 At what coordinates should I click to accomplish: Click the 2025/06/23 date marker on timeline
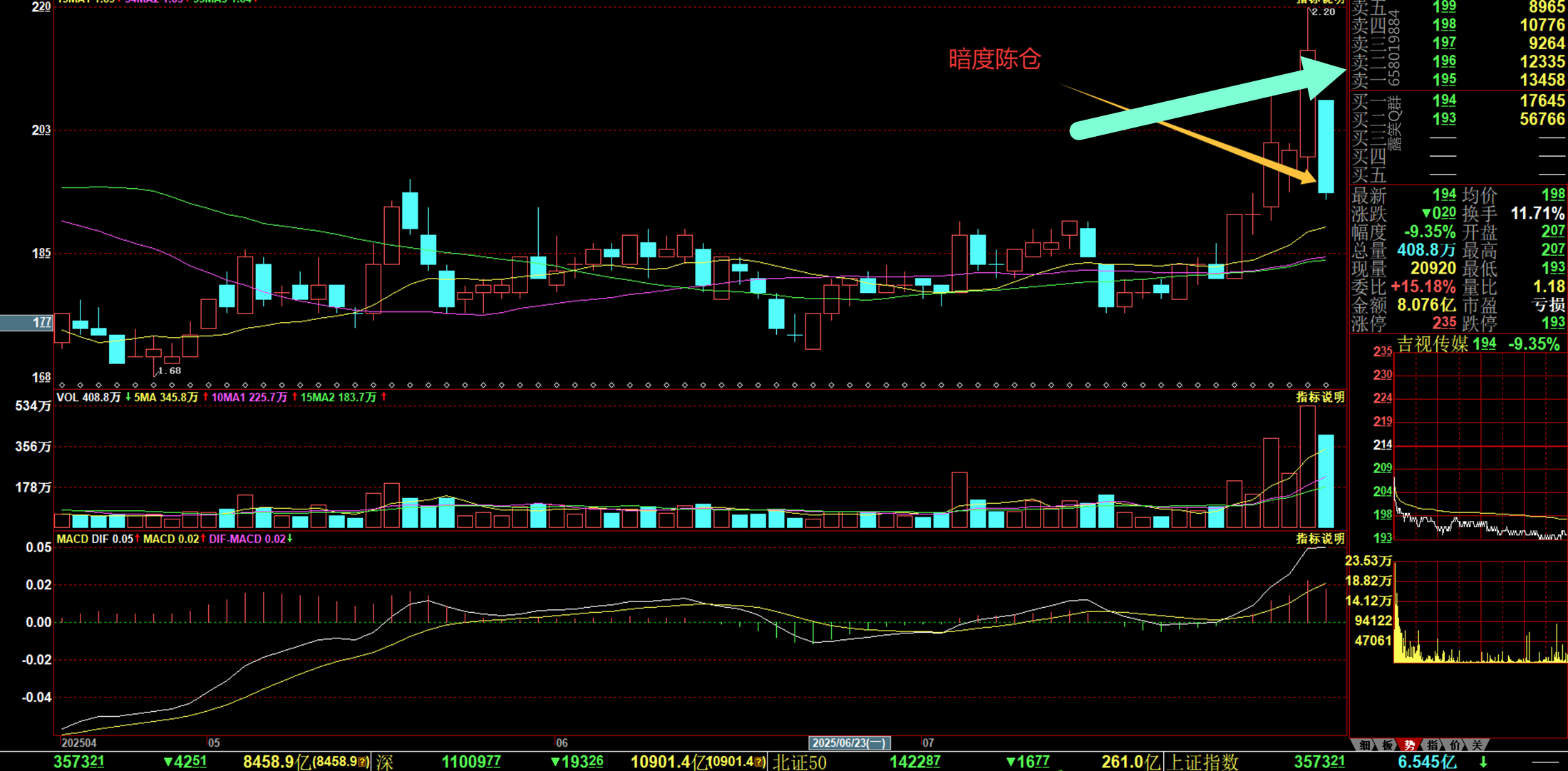coord(849,742)
